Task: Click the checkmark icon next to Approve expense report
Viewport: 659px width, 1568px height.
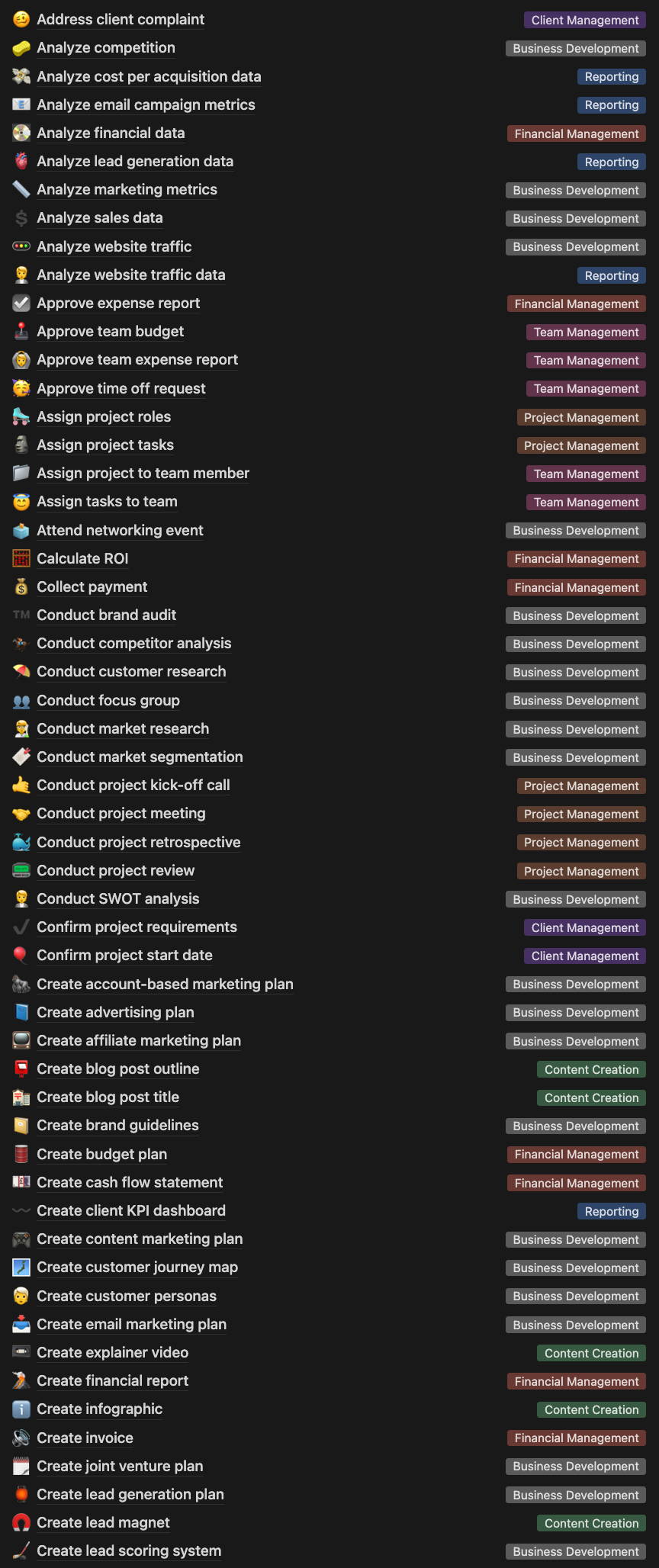Action: point(21,304)
